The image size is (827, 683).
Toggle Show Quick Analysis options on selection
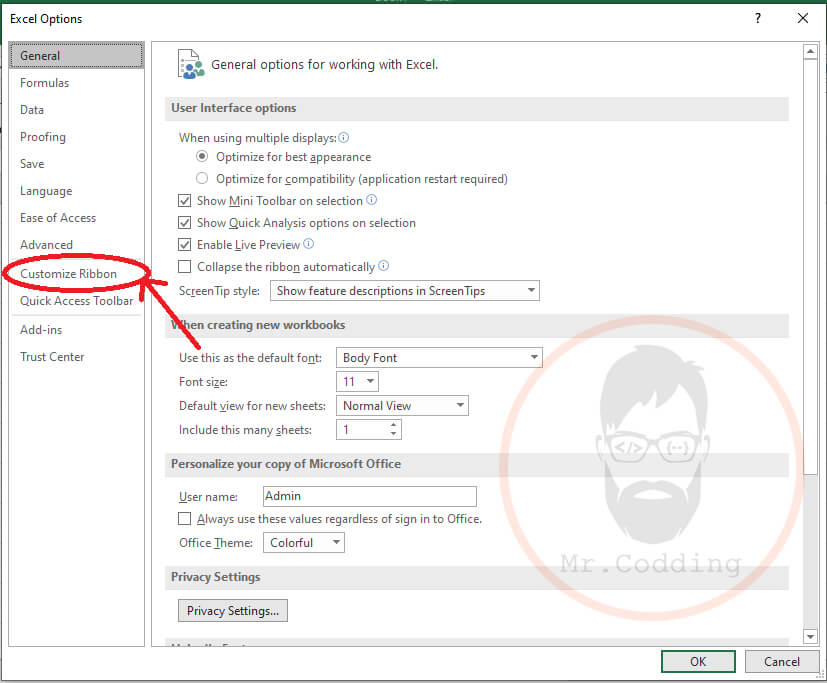pos(185,223)
